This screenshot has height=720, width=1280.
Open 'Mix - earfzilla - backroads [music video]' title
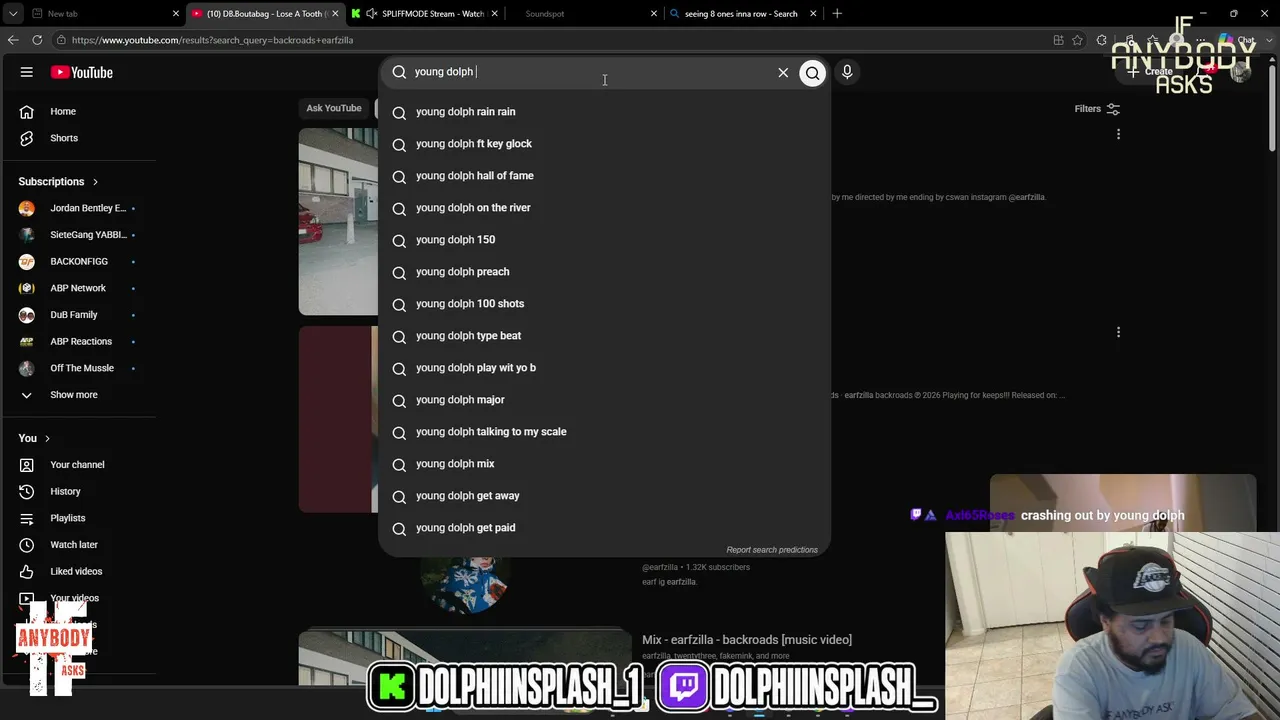(x=747, y=640)
